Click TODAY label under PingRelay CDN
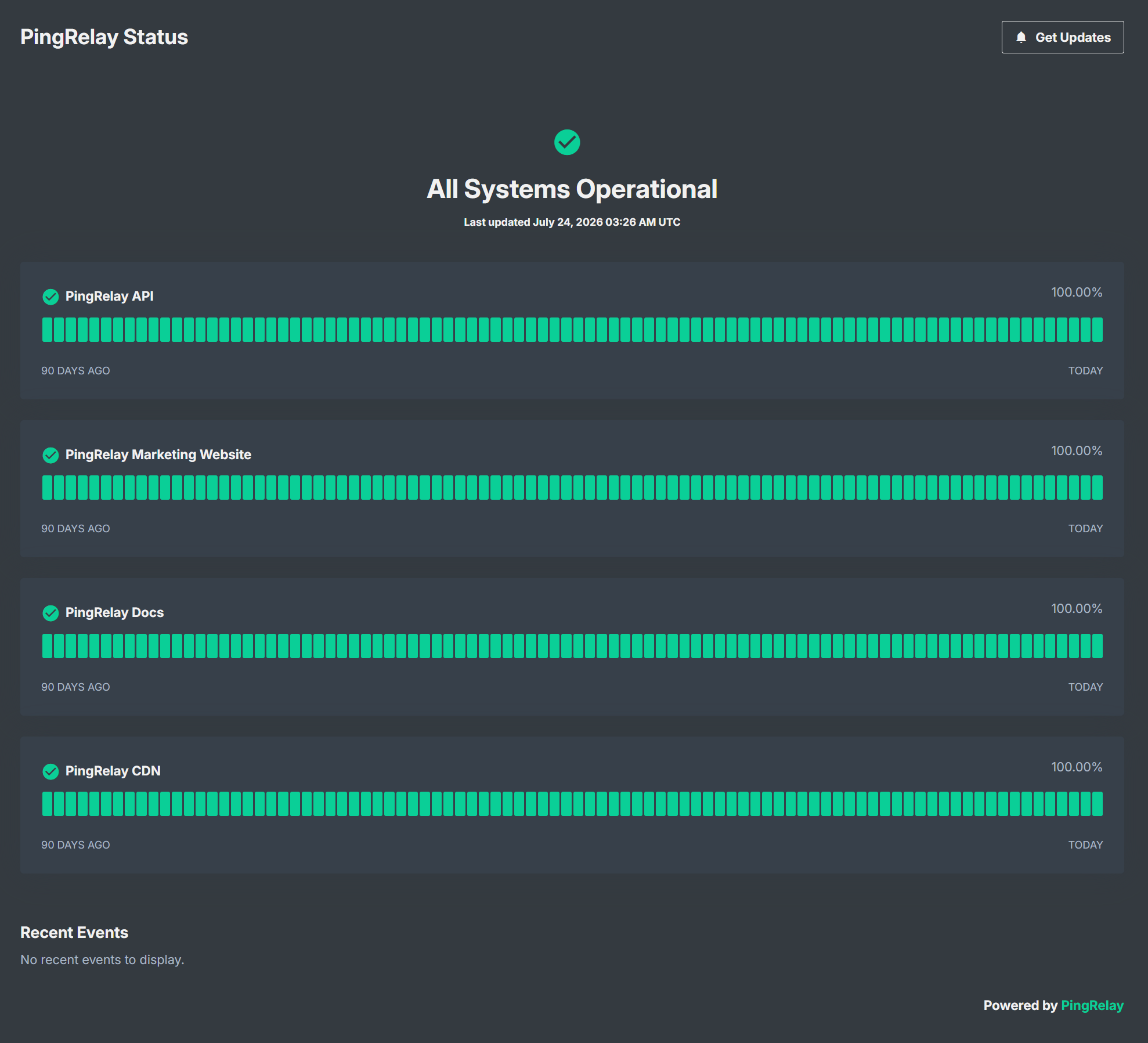 pyautogui.click(x=1085, y=845)
